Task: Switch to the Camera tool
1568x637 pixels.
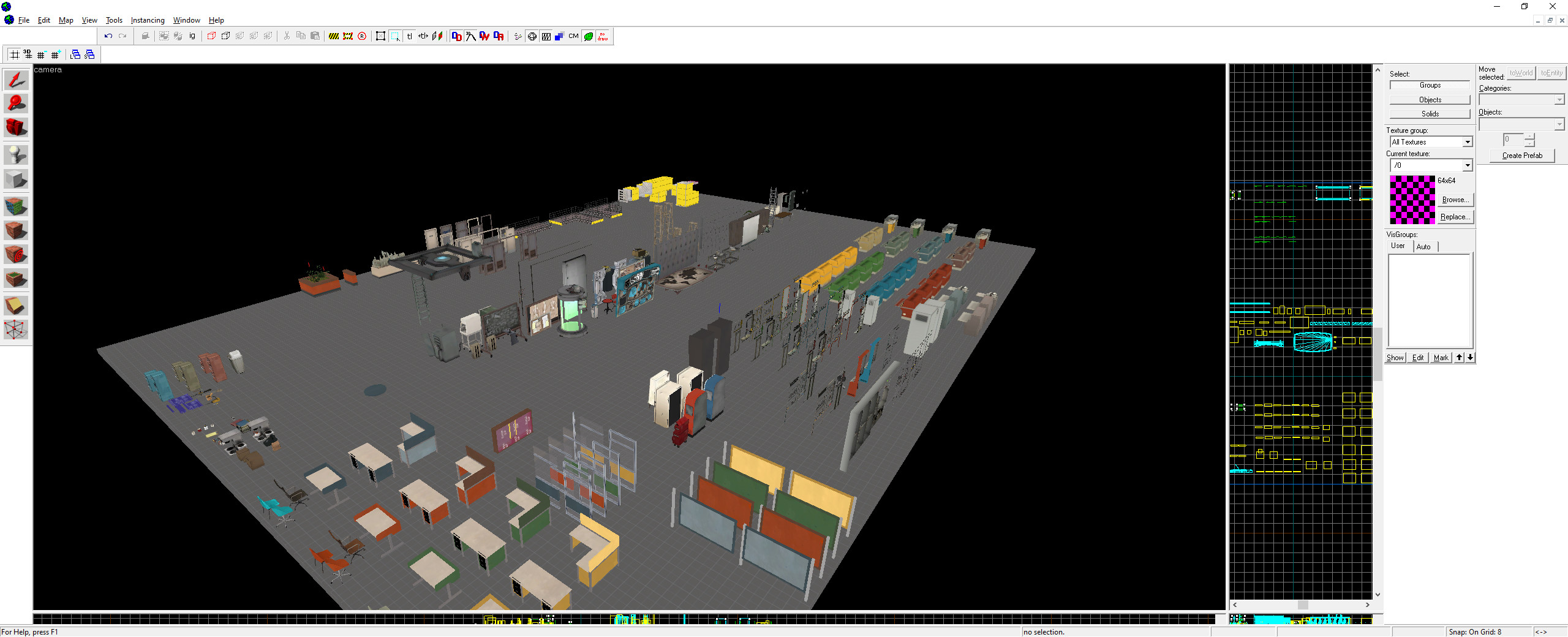Action: tap(15, 127)
